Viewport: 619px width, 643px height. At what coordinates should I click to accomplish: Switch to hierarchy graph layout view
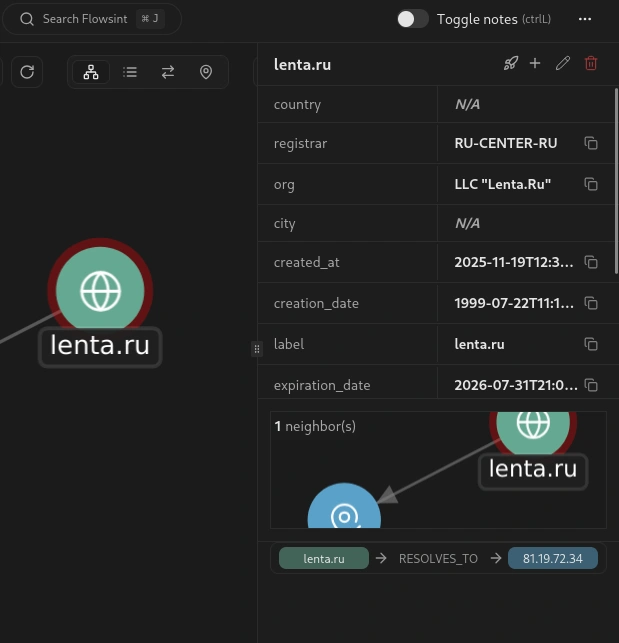click(x=91, y=72)
